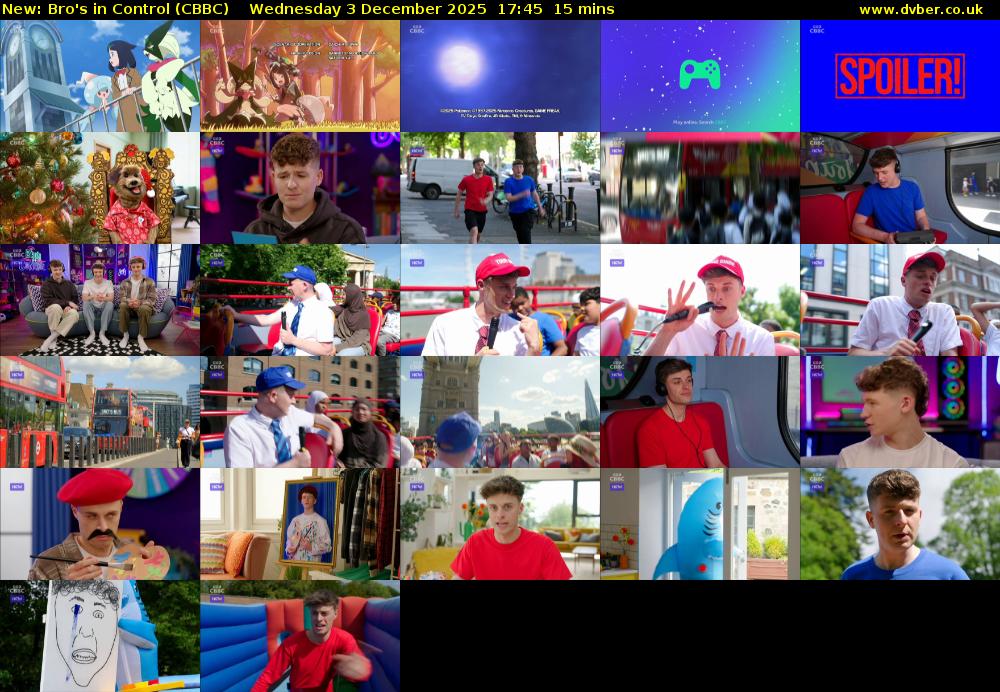Image resolution: width=1000 pixels, height=692 pixels.
Task: Click the CBBC logo on the SPOILER! thumbnail
Action: tap(817, 28)
